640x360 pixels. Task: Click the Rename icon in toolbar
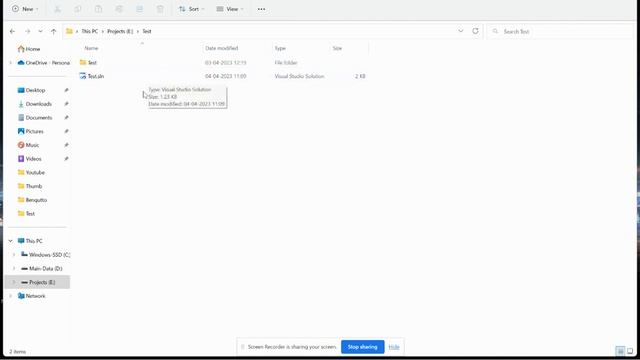pos(119,9)
